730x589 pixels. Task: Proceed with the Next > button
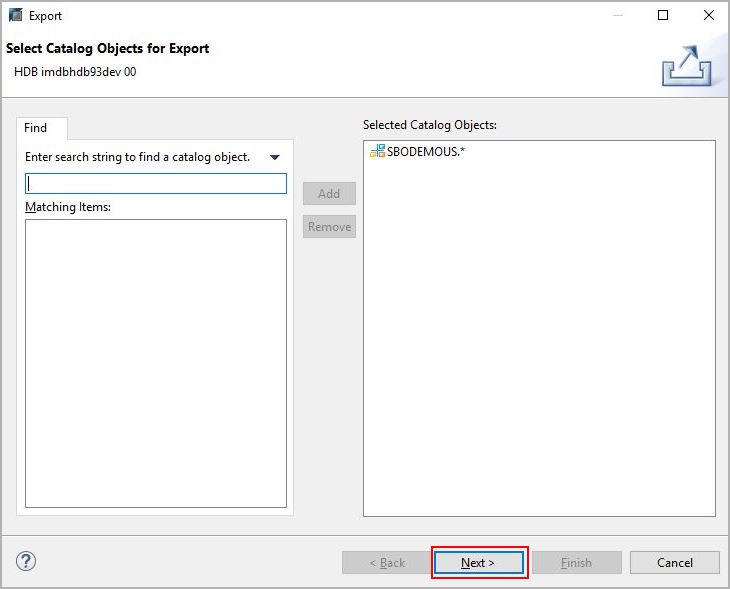(478, 562)
